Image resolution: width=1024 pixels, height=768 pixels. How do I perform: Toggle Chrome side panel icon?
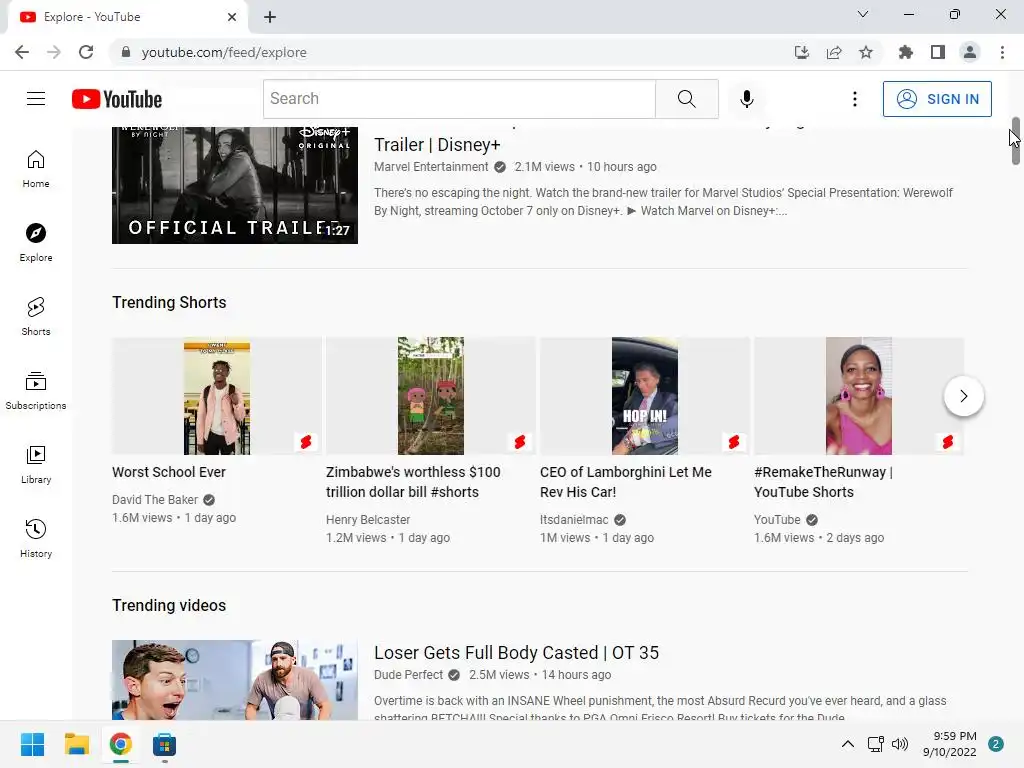pyautogui.click(x=938, y=52)
